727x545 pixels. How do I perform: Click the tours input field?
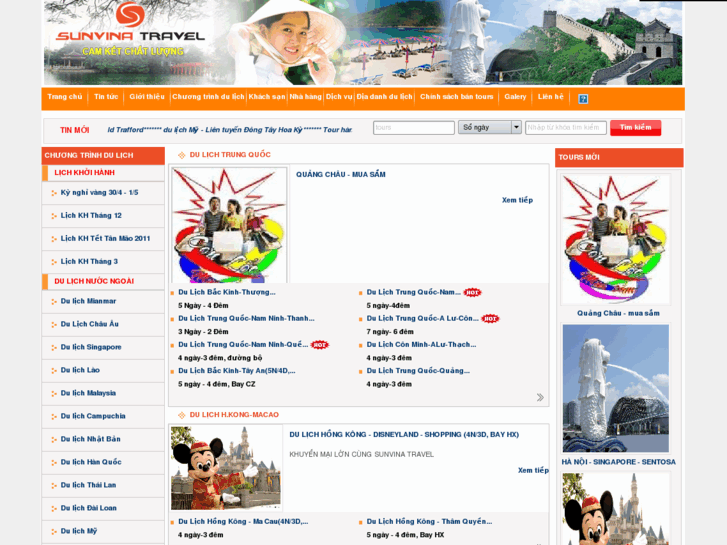point(414,128)
